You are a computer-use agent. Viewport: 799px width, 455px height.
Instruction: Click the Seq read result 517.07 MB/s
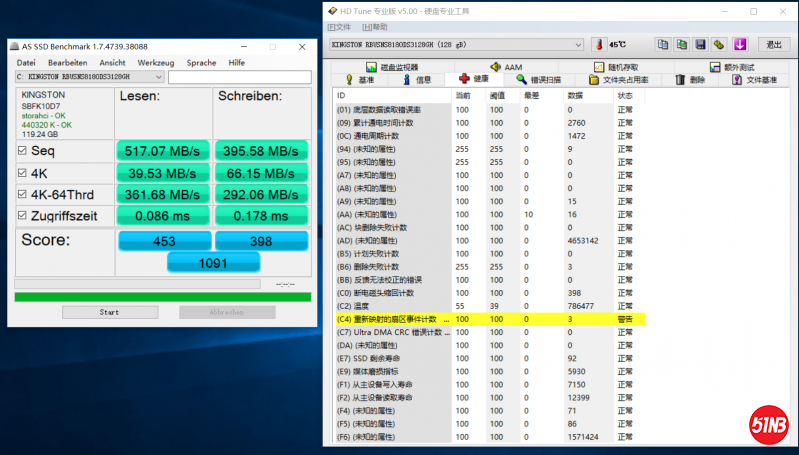[163, 151]
